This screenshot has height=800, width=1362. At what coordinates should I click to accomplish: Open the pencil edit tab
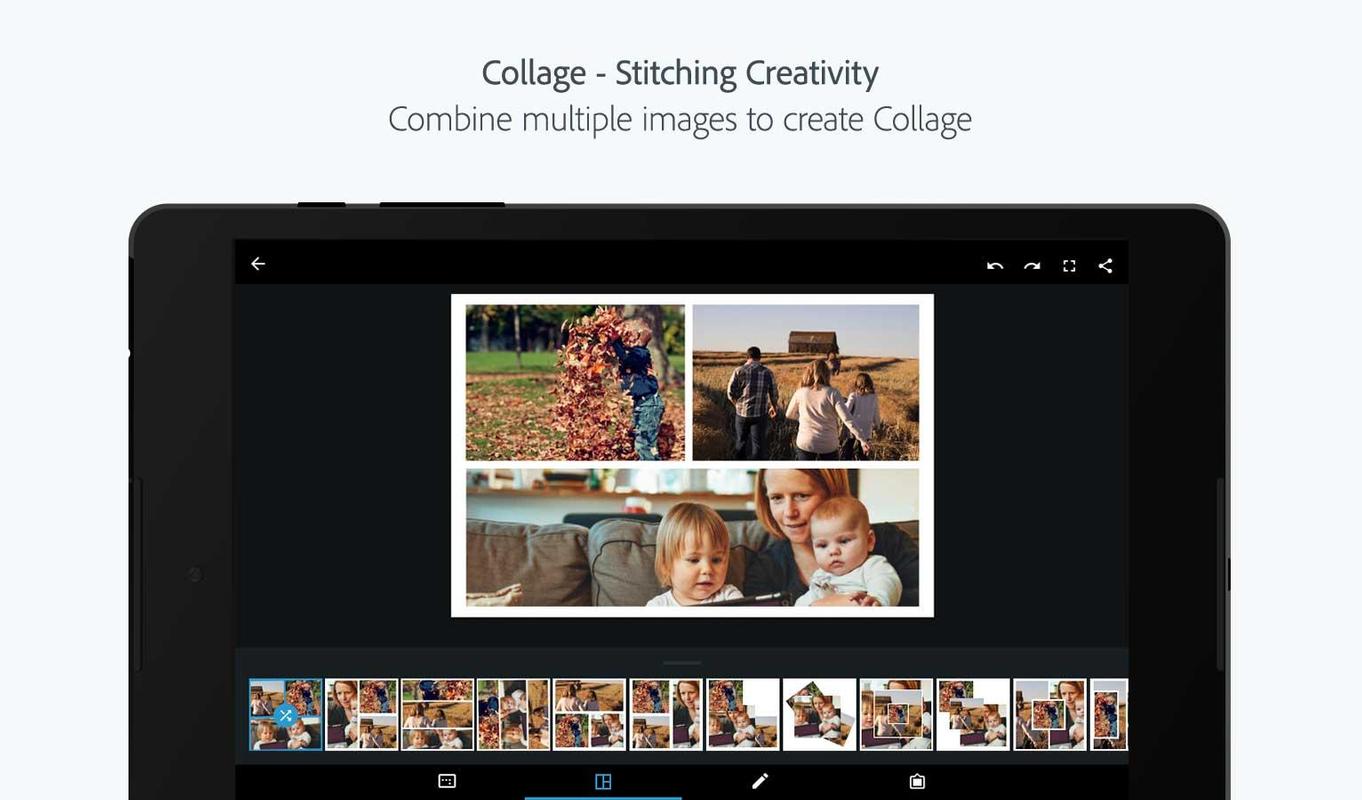pyautogui.click(x=760, y=781)
